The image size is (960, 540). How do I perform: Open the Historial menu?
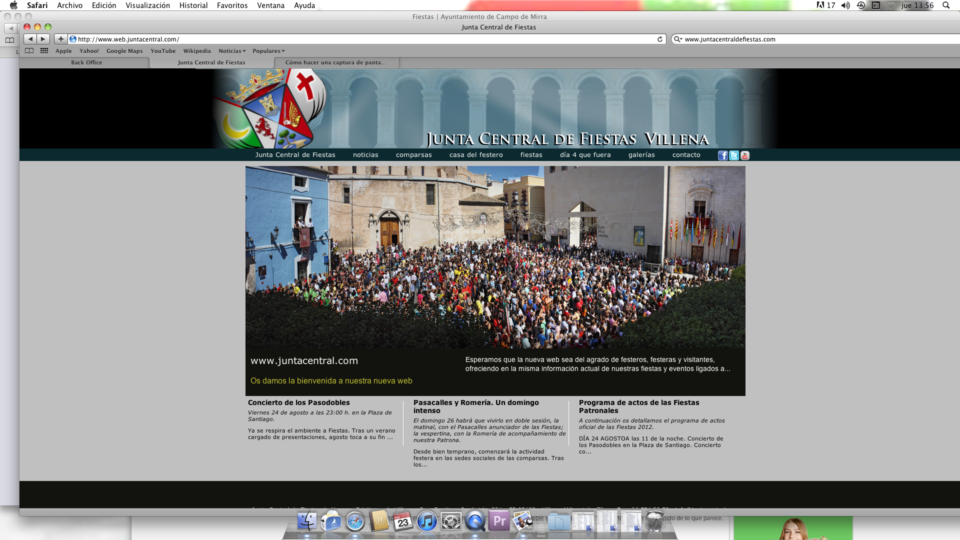click(193, 5)
